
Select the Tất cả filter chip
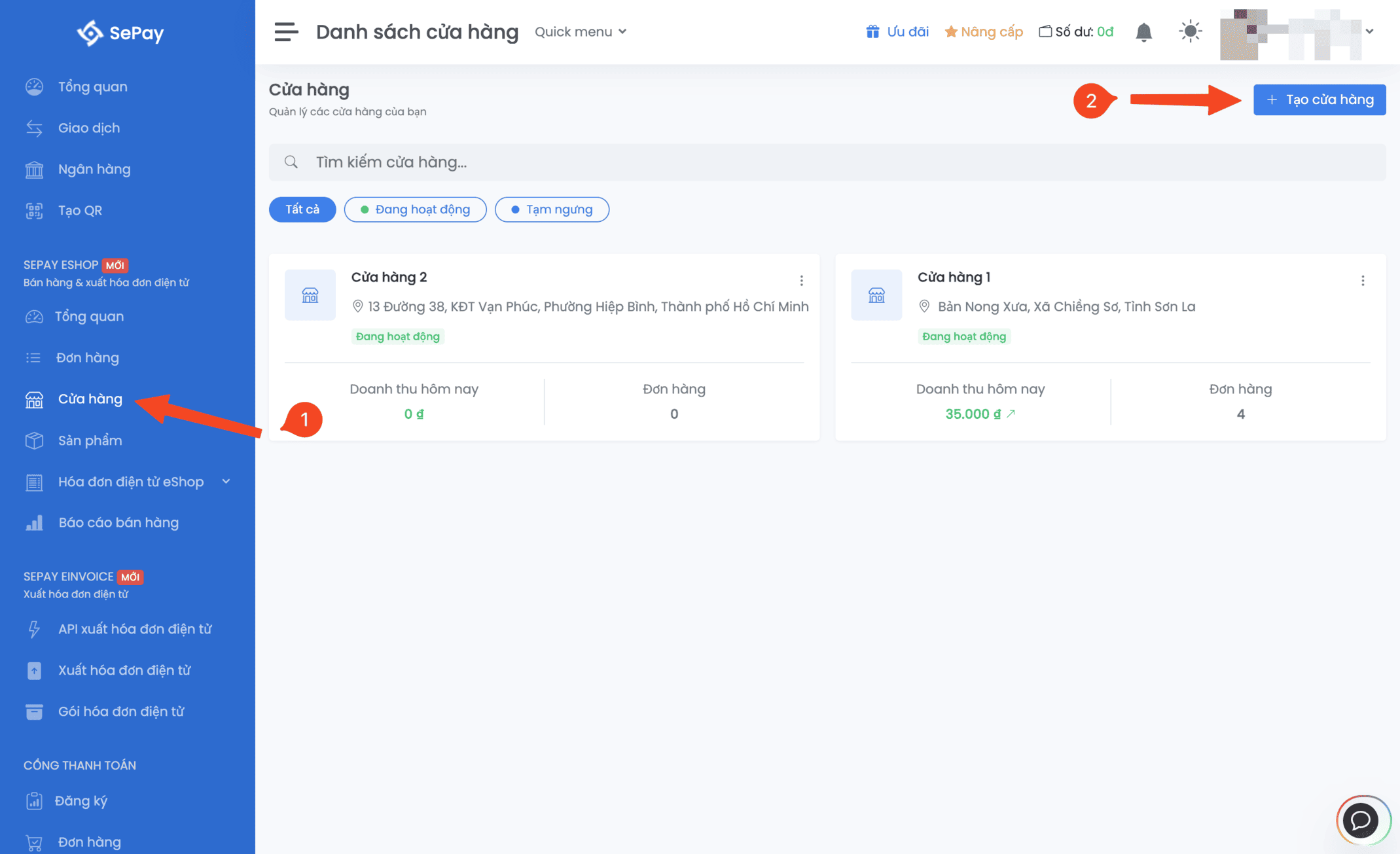302,209
